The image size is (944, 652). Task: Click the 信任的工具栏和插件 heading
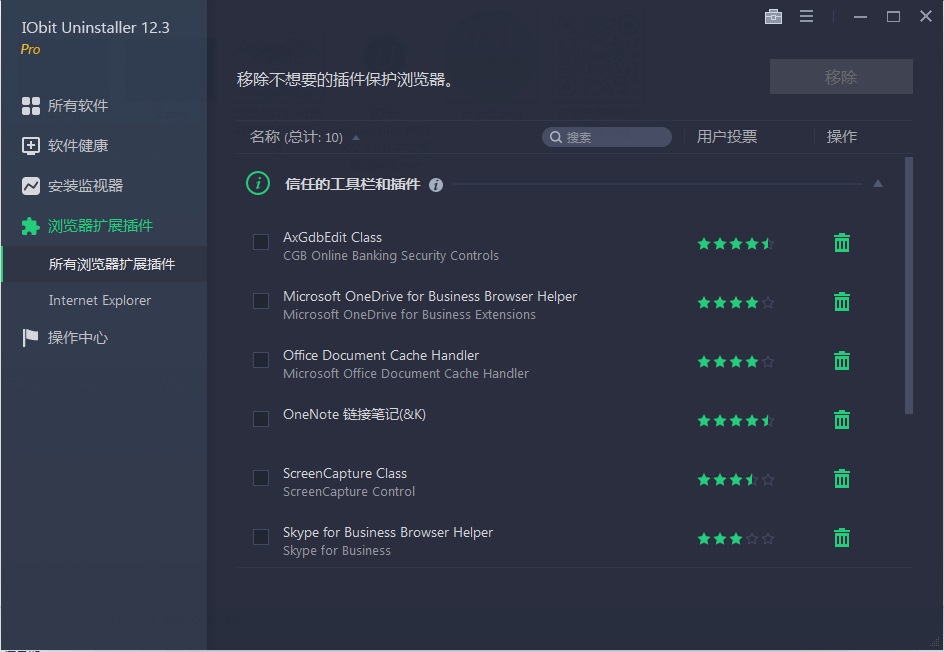(x=352, y=184)
